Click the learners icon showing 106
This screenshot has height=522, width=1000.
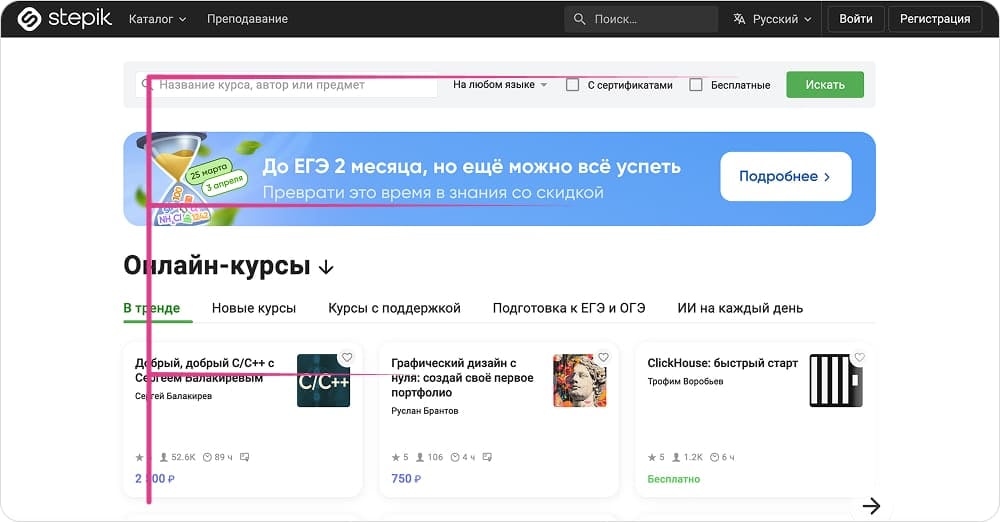[x=420, y=457]
